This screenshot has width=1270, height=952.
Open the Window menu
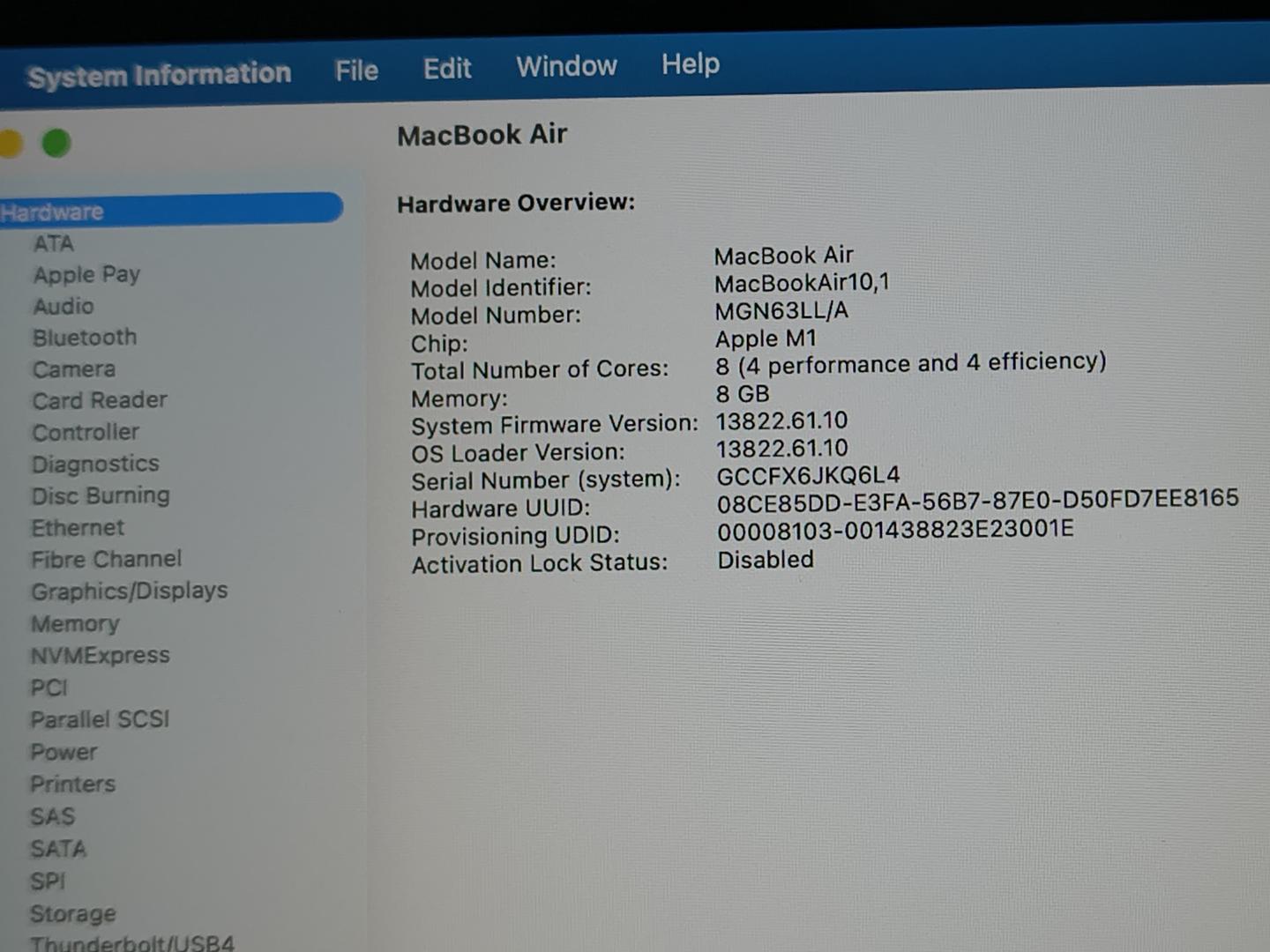pyautogui.click(x=566, y=66)
